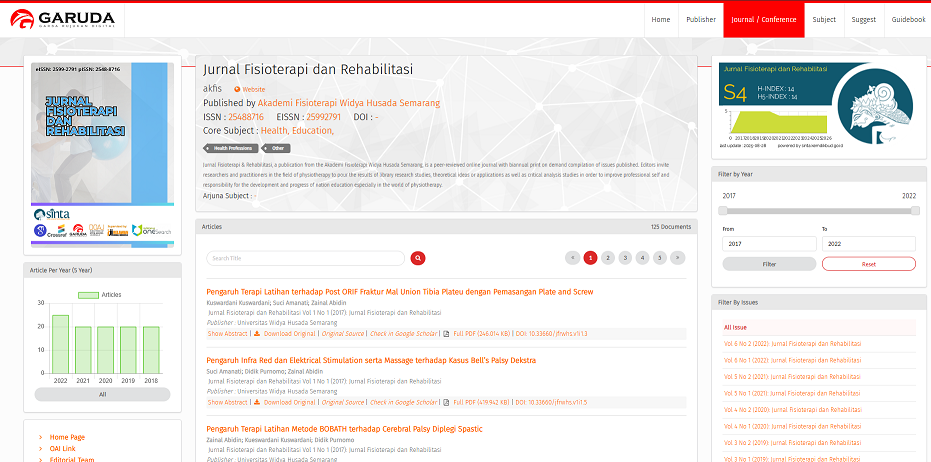Open the Suggest menu item
The image size is (931, 462).
pos(863,20)
